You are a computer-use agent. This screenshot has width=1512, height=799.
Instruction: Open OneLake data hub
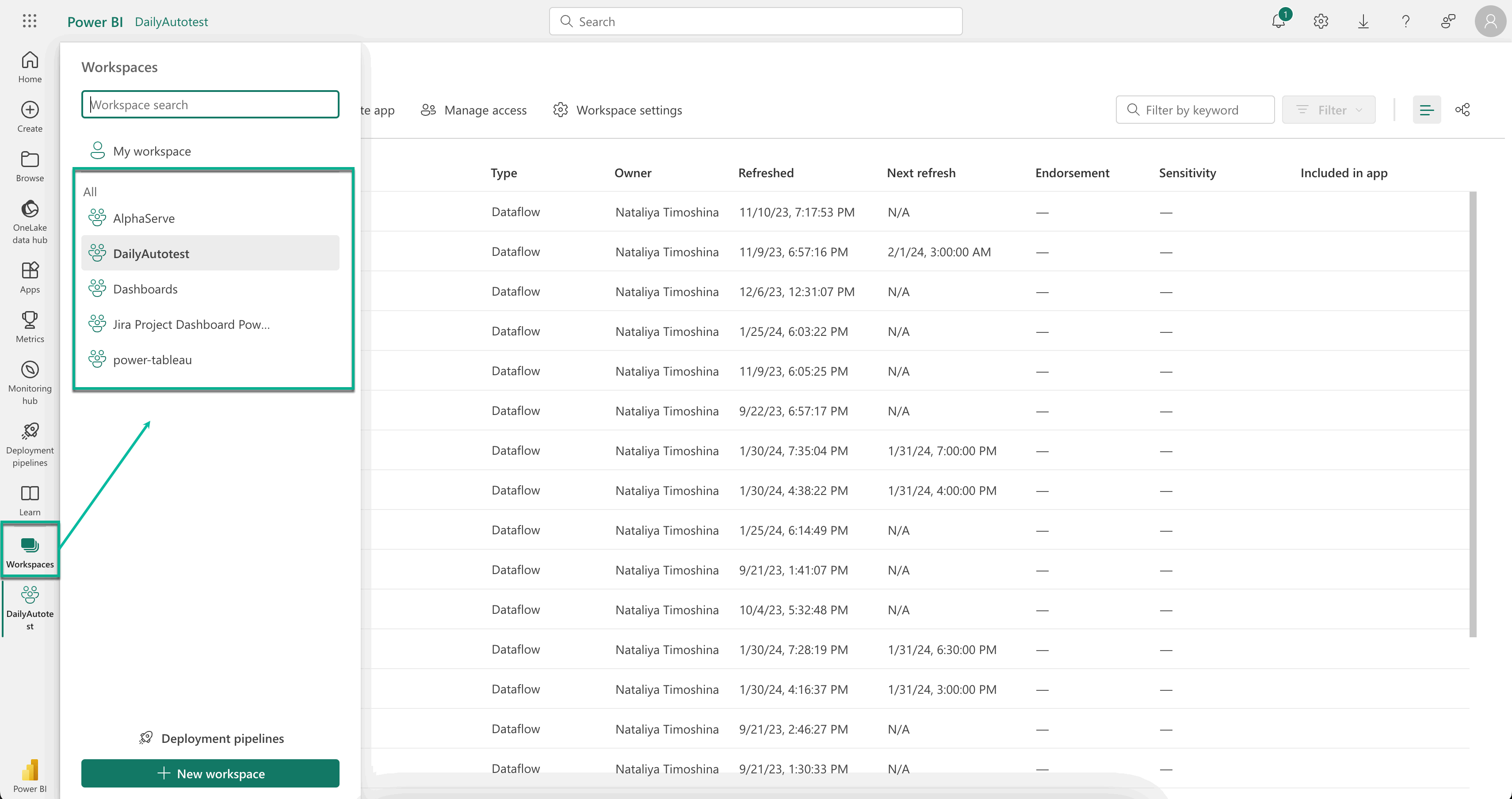(x=30, y=221)
